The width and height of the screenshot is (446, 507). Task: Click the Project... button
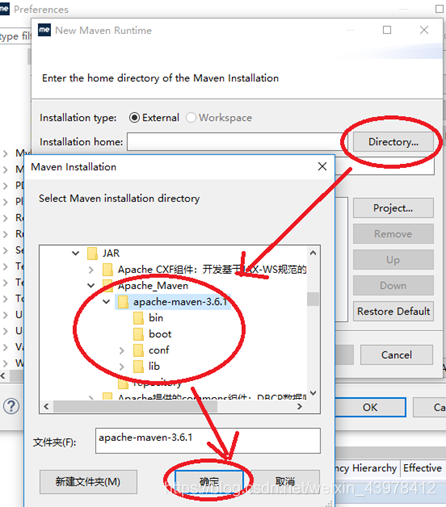click(x=393, y=208)
